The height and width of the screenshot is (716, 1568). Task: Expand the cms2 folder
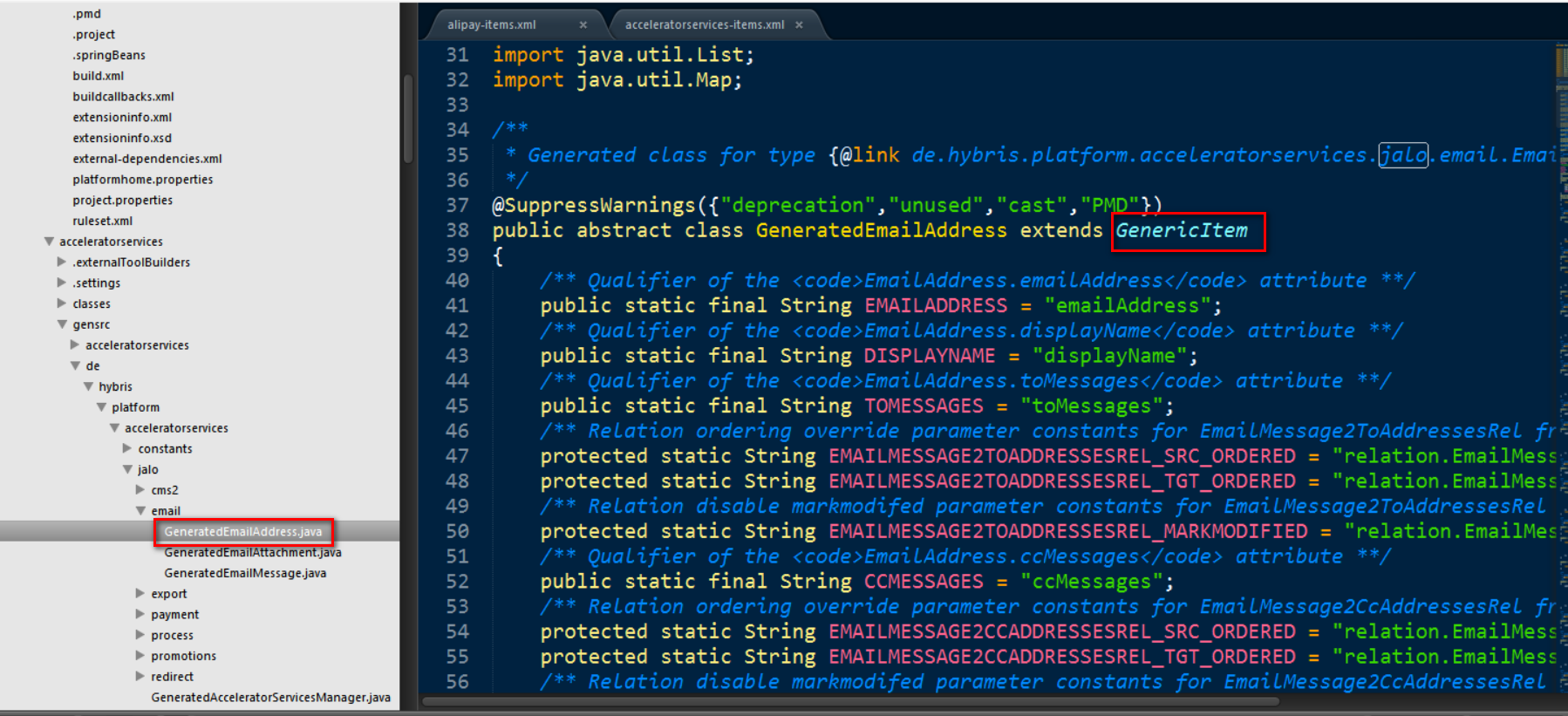pyautogui.click(x=140, y=490)
